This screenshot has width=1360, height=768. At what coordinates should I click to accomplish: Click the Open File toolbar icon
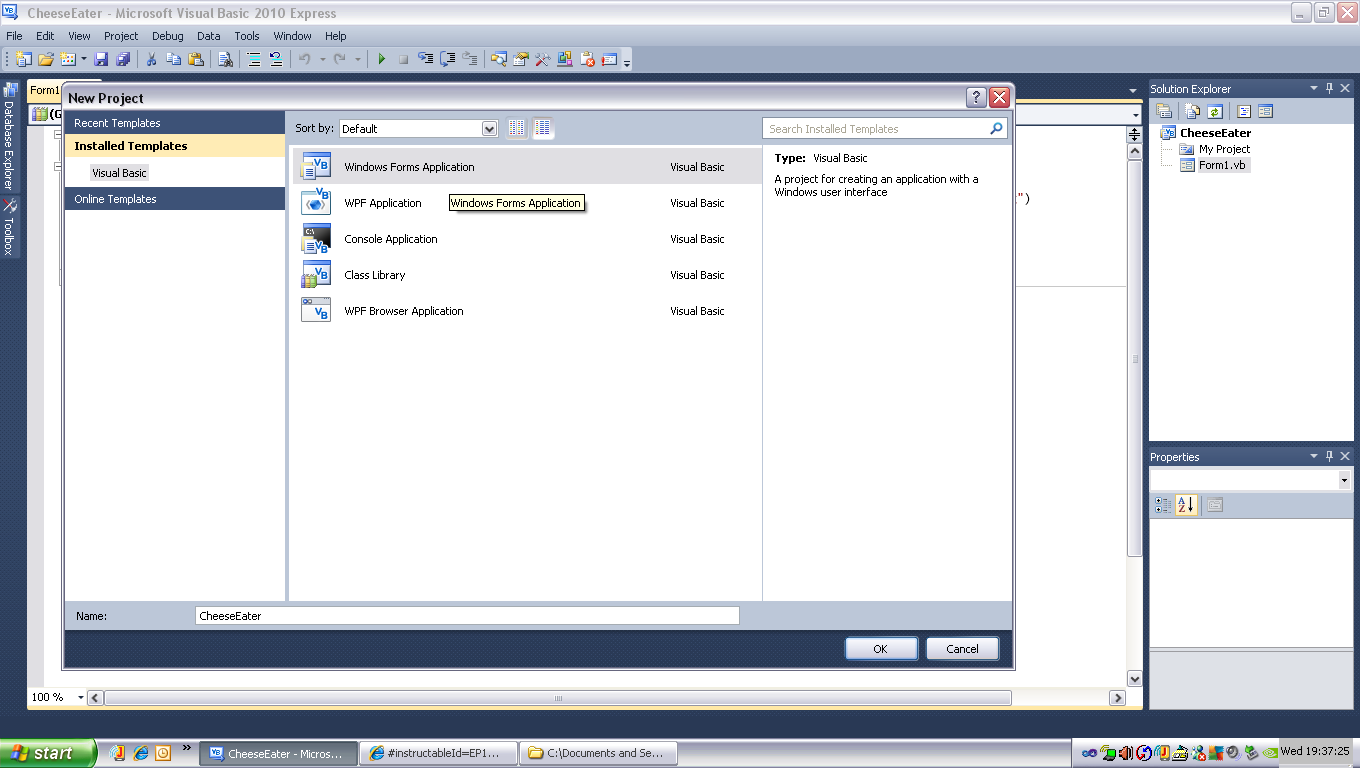click(46, 60)
